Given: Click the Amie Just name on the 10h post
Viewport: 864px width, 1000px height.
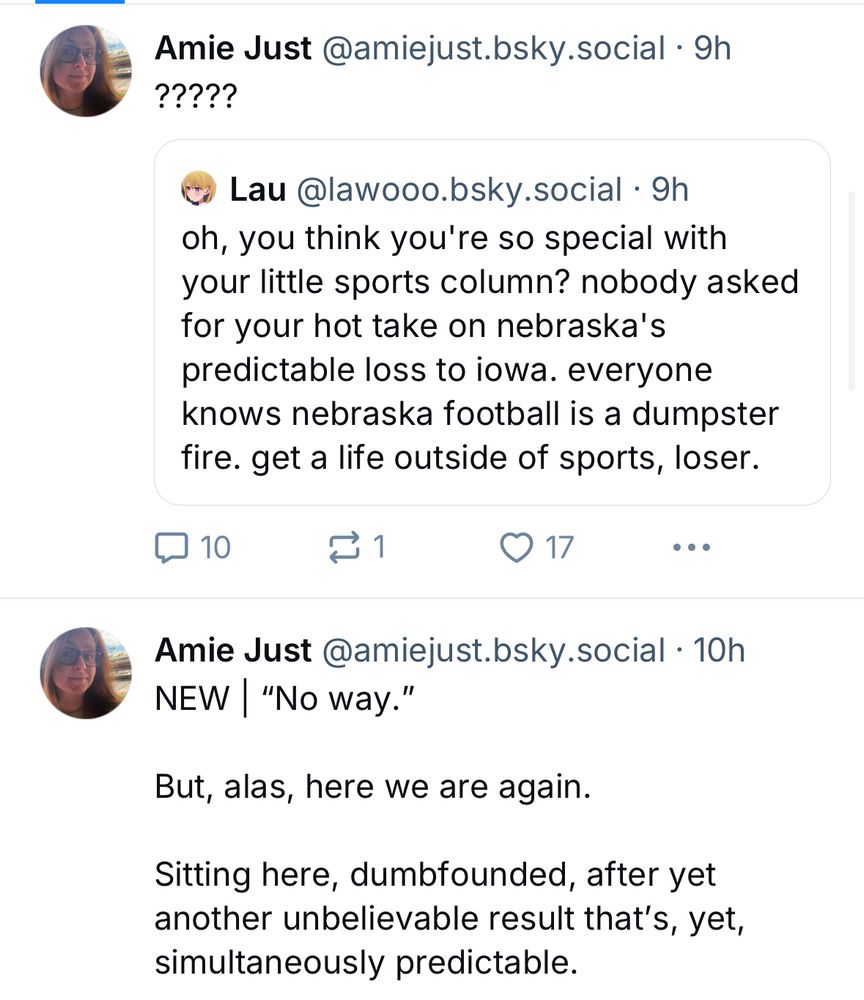Looking at the screenshot, I should [232, 650].
